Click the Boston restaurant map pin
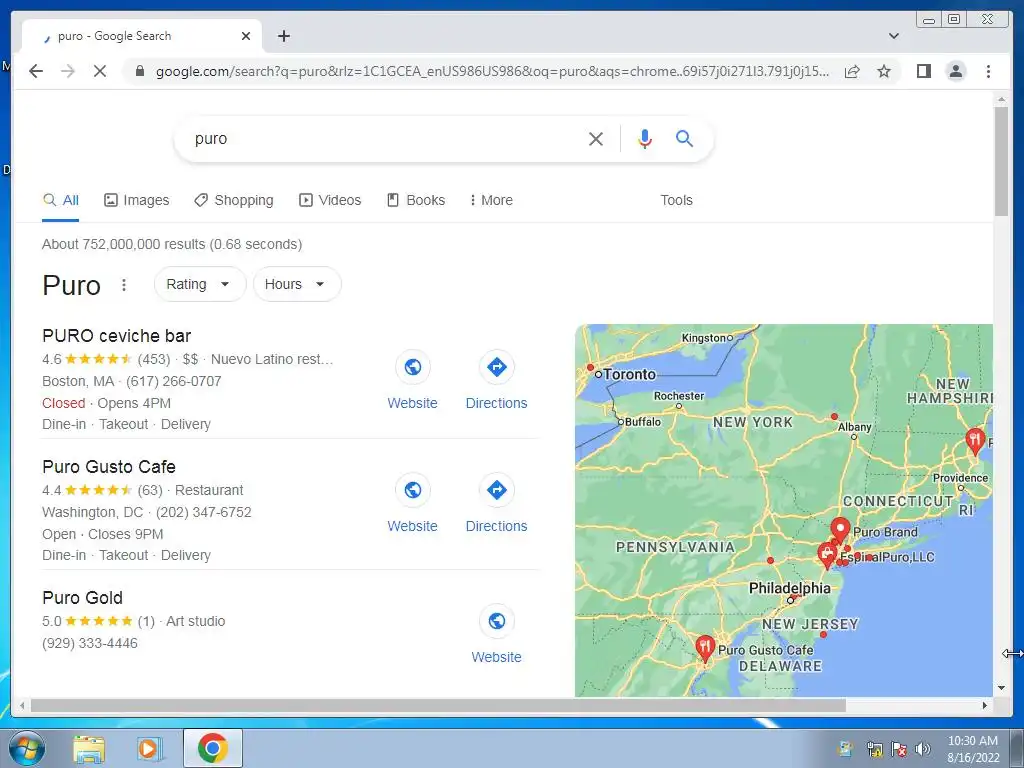1024x768 pixels. pos(975,441)
